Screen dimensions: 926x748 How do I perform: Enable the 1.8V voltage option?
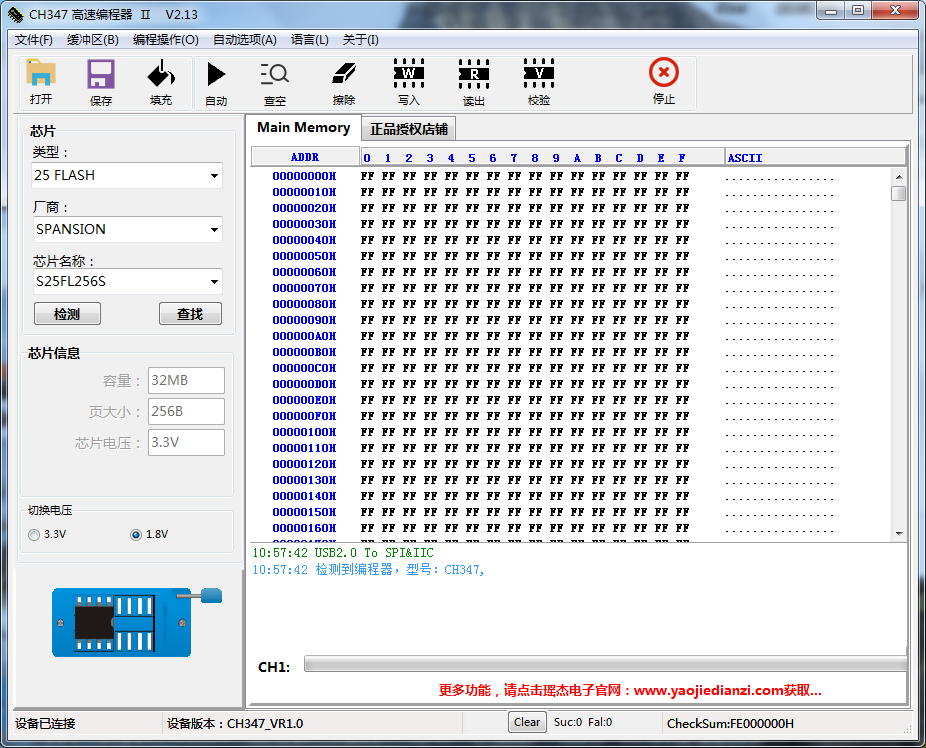pyautogui.click(x=135, y=535)
